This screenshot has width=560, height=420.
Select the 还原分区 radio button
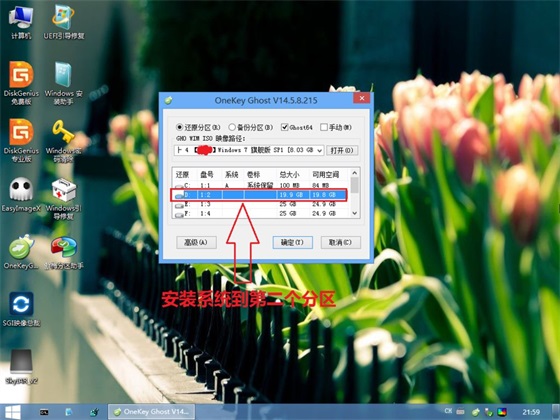[198, 127]
